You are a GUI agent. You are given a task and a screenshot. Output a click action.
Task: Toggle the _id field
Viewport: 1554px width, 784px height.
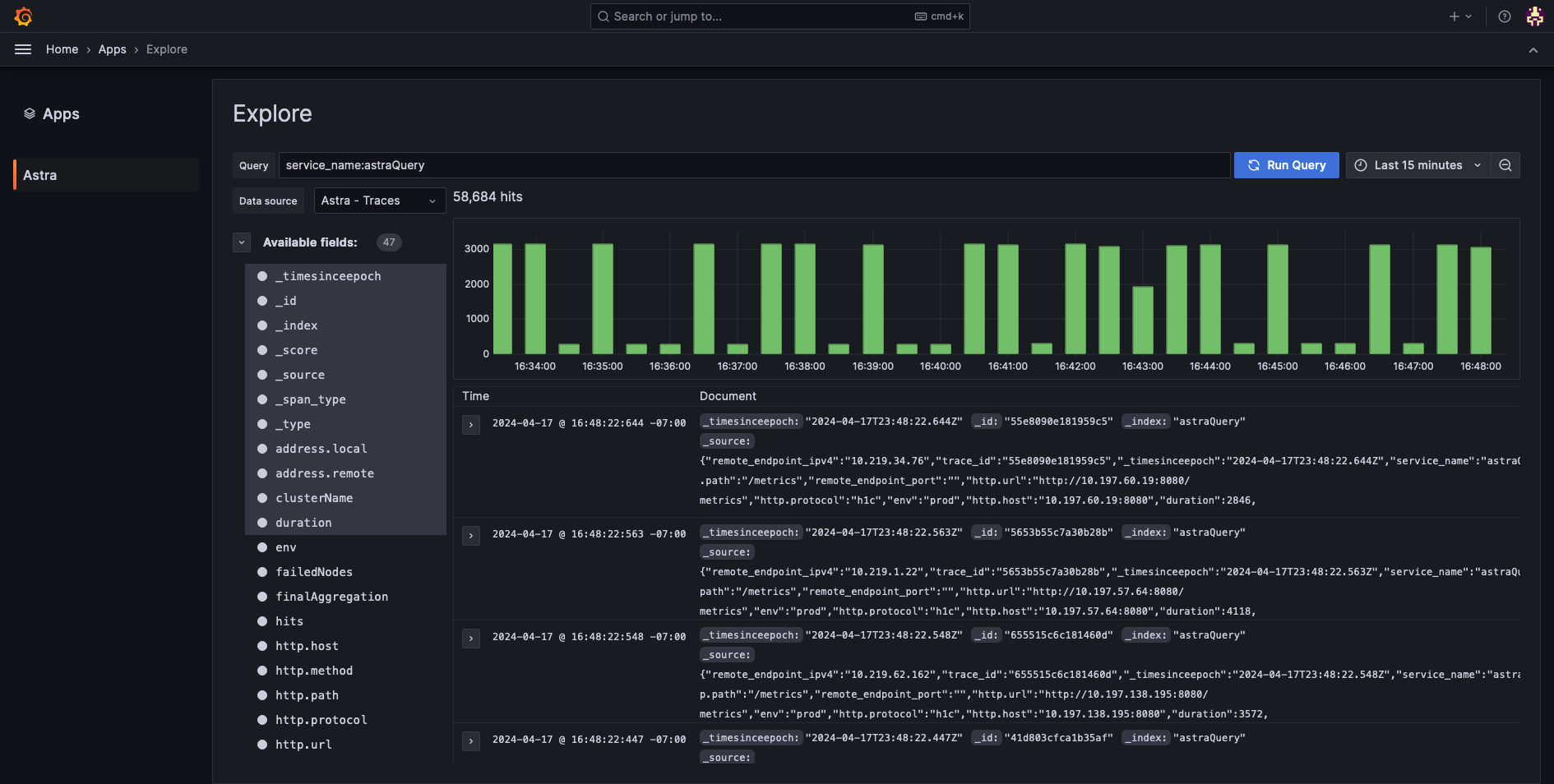tap(345, 301)
